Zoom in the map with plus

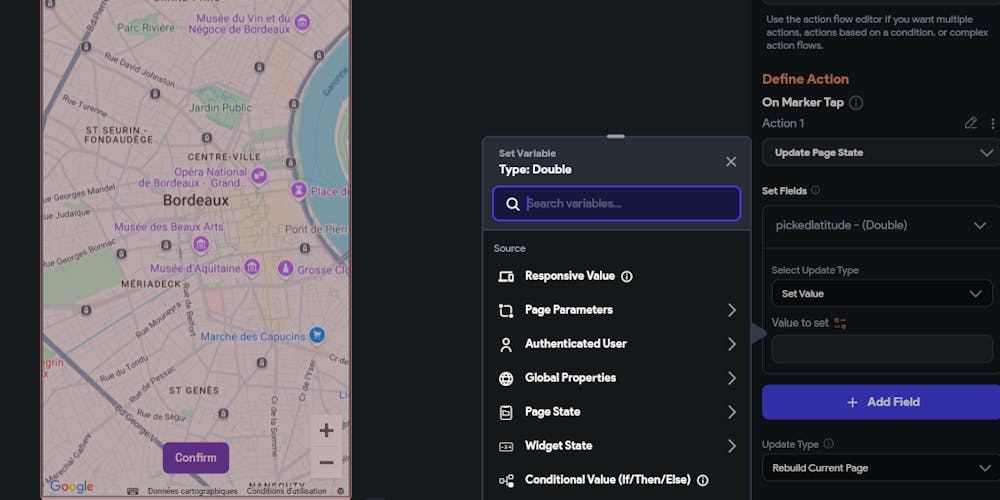click(327, 430)
